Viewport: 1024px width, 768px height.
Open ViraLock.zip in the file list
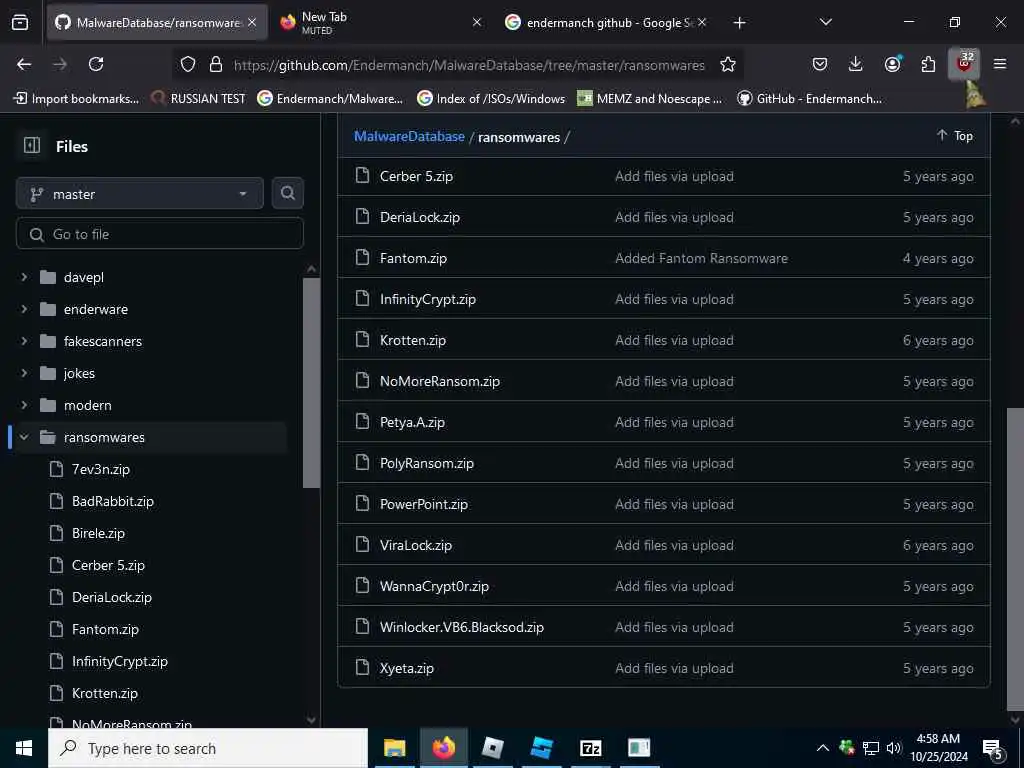pyautogui.click(x=415, y=545)
